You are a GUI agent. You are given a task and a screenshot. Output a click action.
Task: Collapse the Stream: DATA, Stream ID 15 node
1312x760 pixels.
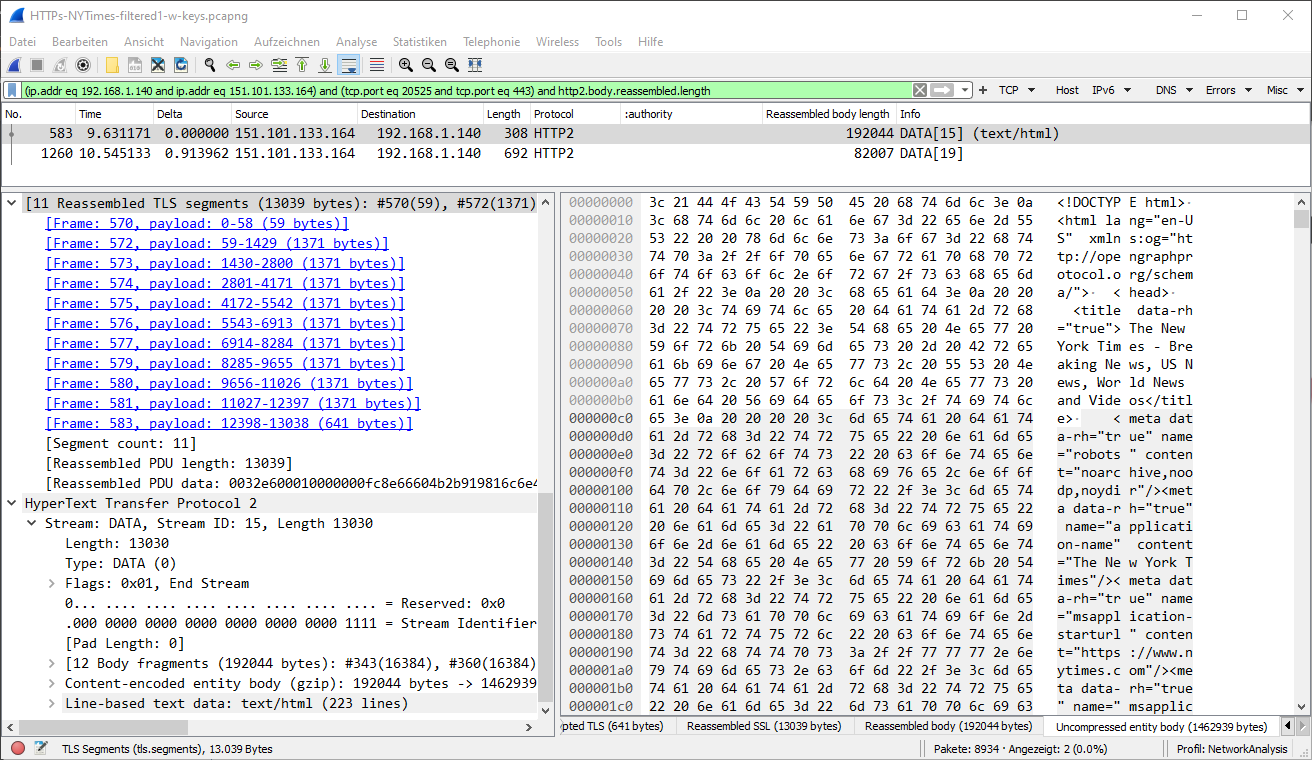32,524
